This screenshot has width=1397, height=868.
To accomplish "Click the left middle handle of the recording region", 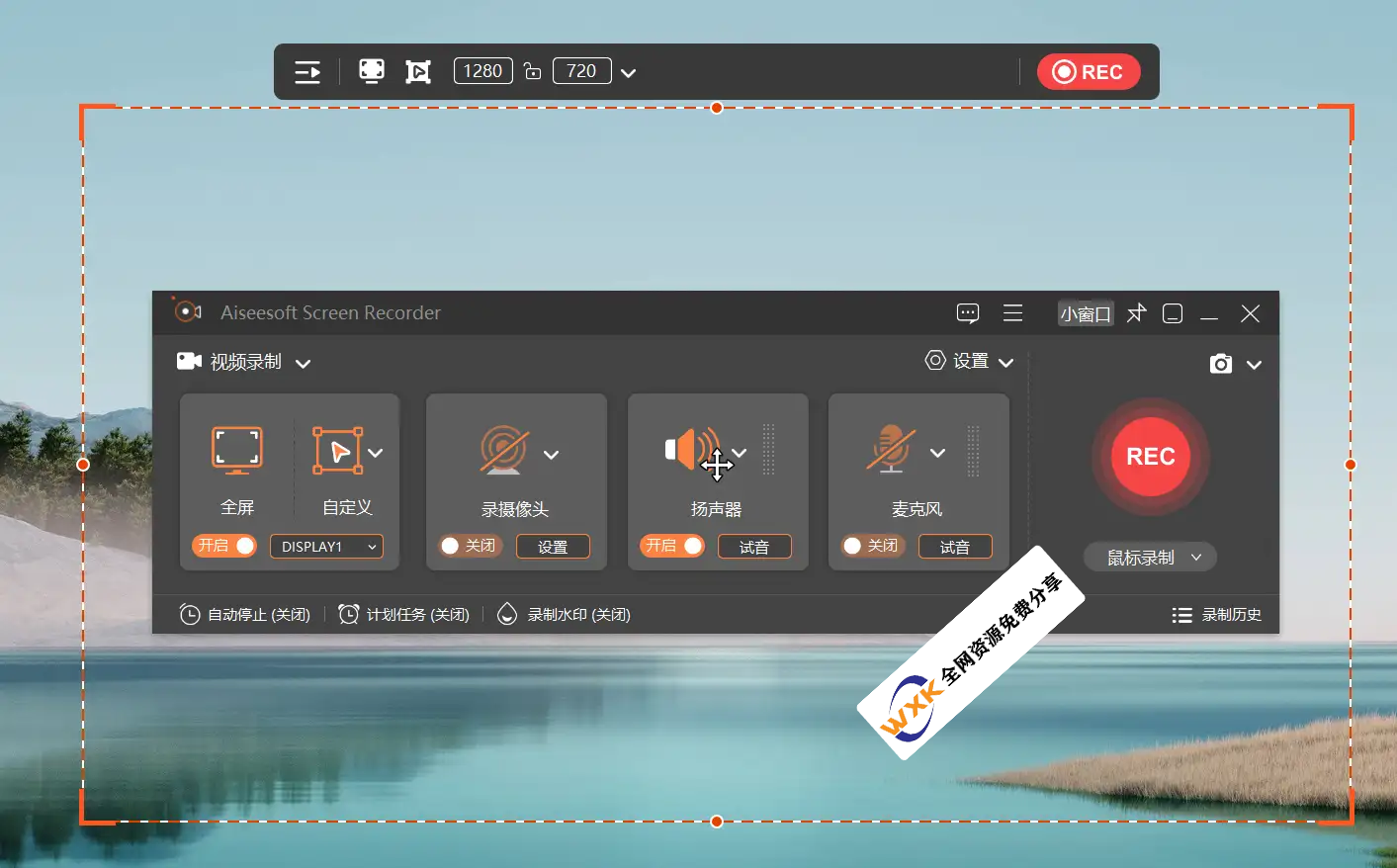I will (x=83, y=465).
